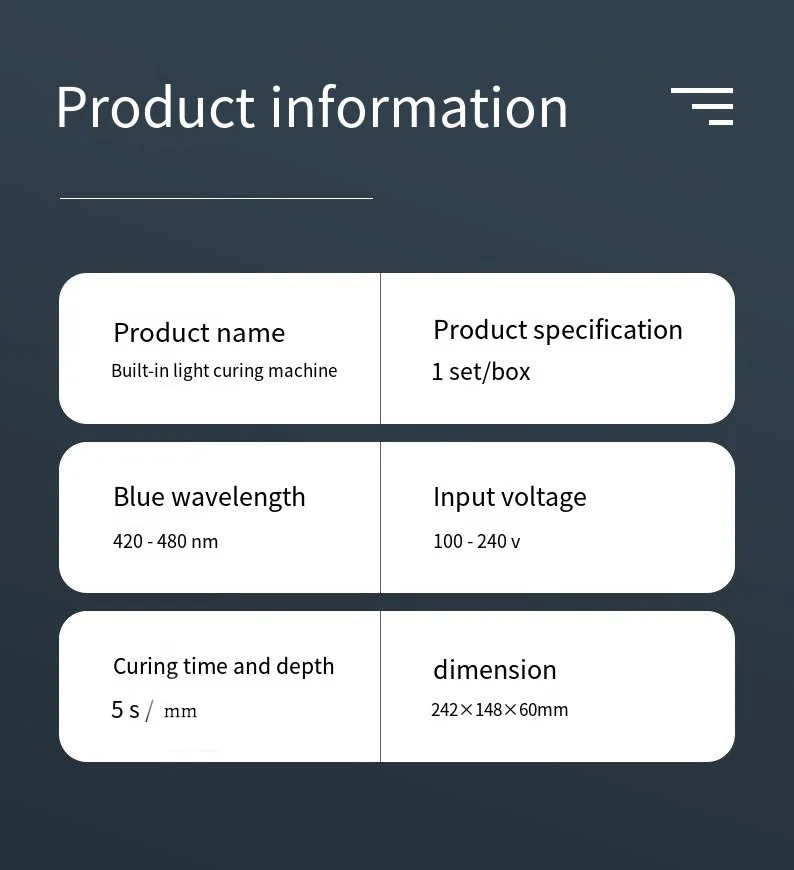Click "Built-in light curing machine" text
The image size is (794, 870).
pyautogui.click(x=224, y=371)
